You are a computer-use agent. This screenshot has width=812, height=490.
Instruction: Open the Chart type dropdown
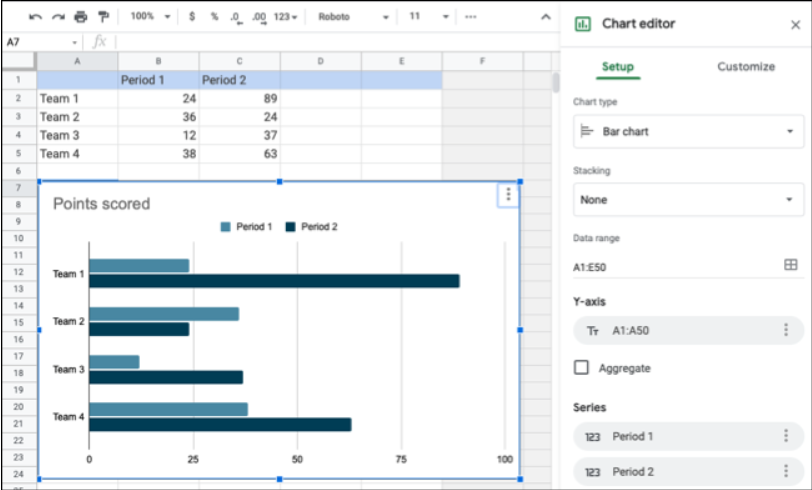click(688, 131)
